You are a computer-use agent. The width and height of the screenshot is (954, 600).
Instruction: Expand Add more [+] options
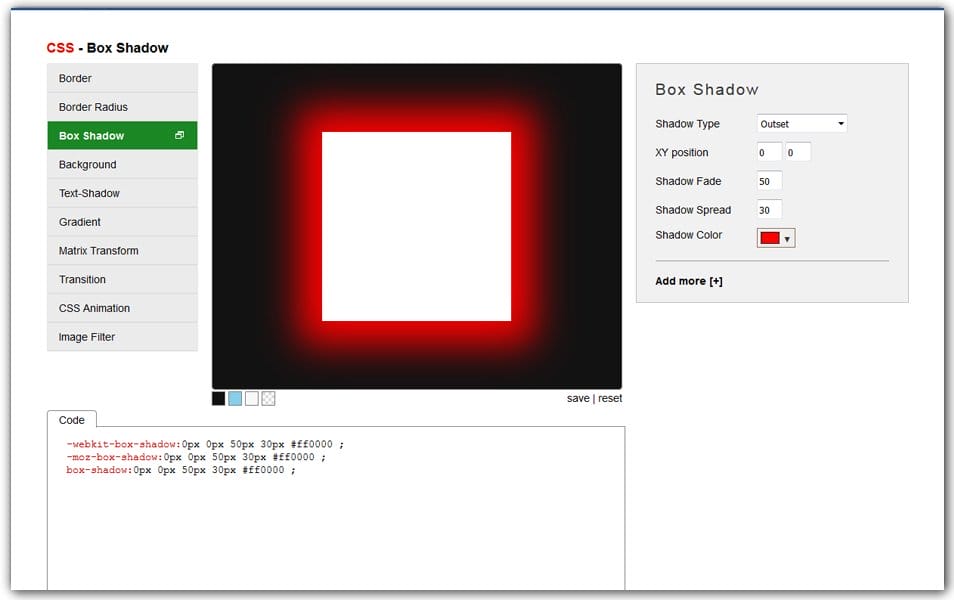pos(689,281)
